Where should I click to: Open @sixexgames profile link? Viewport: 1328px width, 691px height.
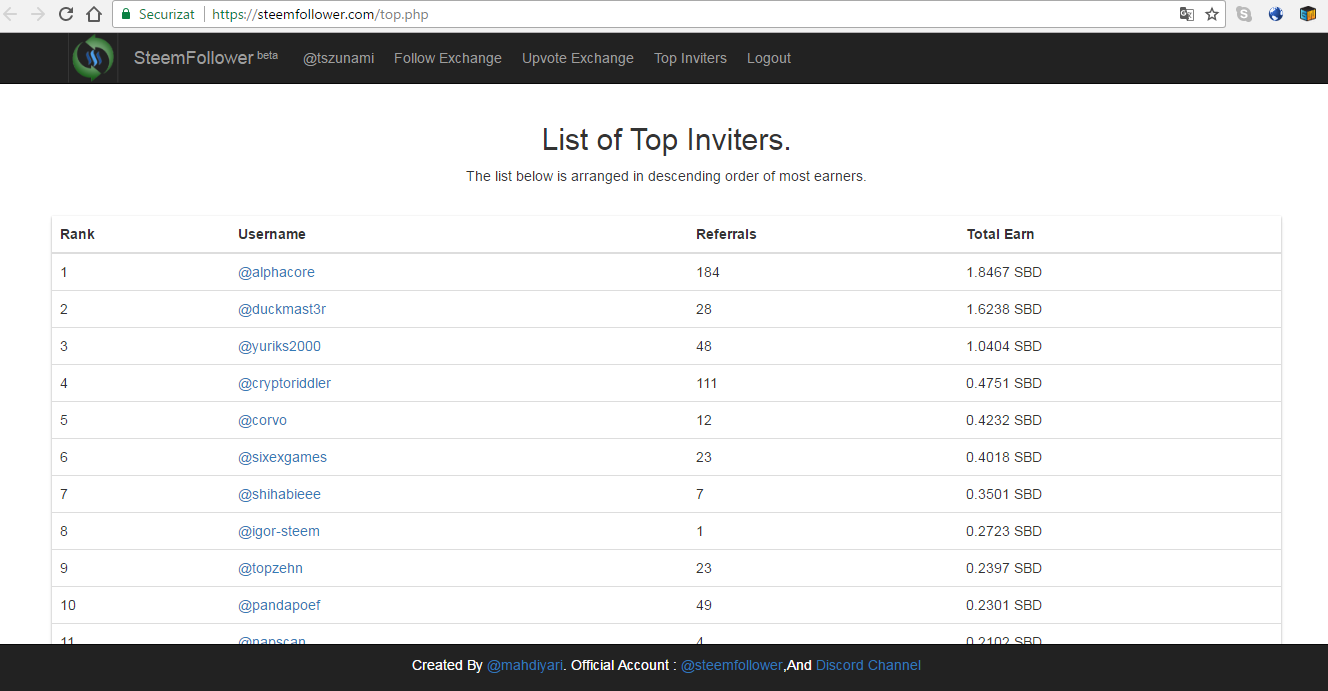282,457
